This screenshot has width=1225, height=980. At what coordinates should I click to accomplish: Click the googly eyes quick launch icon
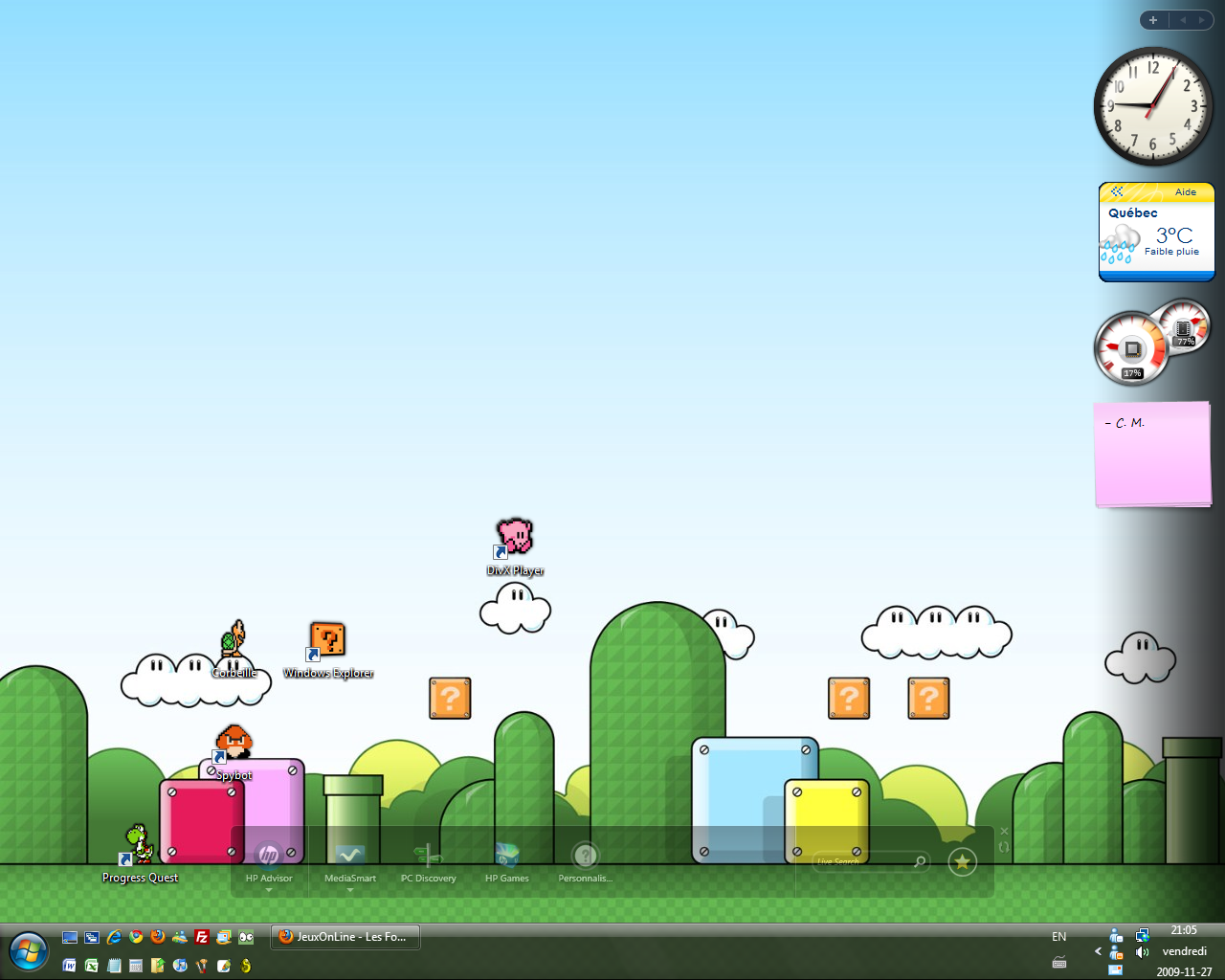pyautogui.click(x=246, y=937)
